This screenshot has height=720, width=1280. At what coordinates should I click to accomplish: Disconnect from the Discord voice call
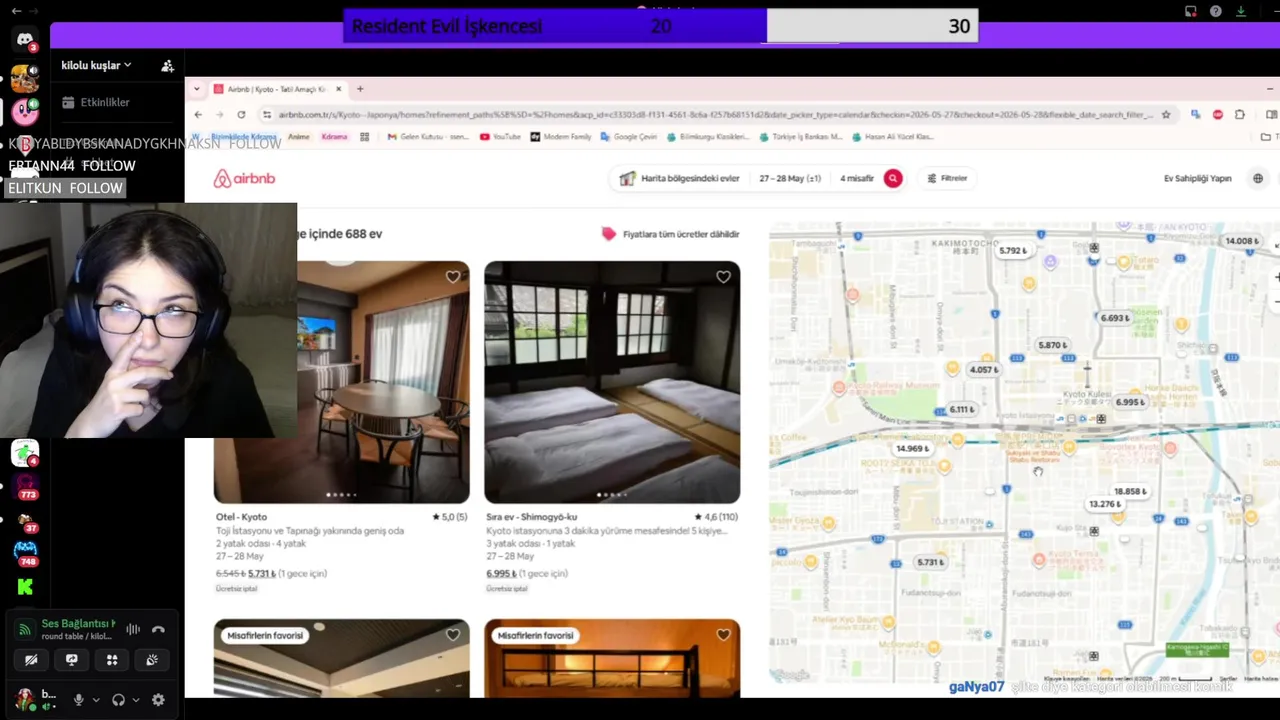pyautogui.click(x=158, y=629)
